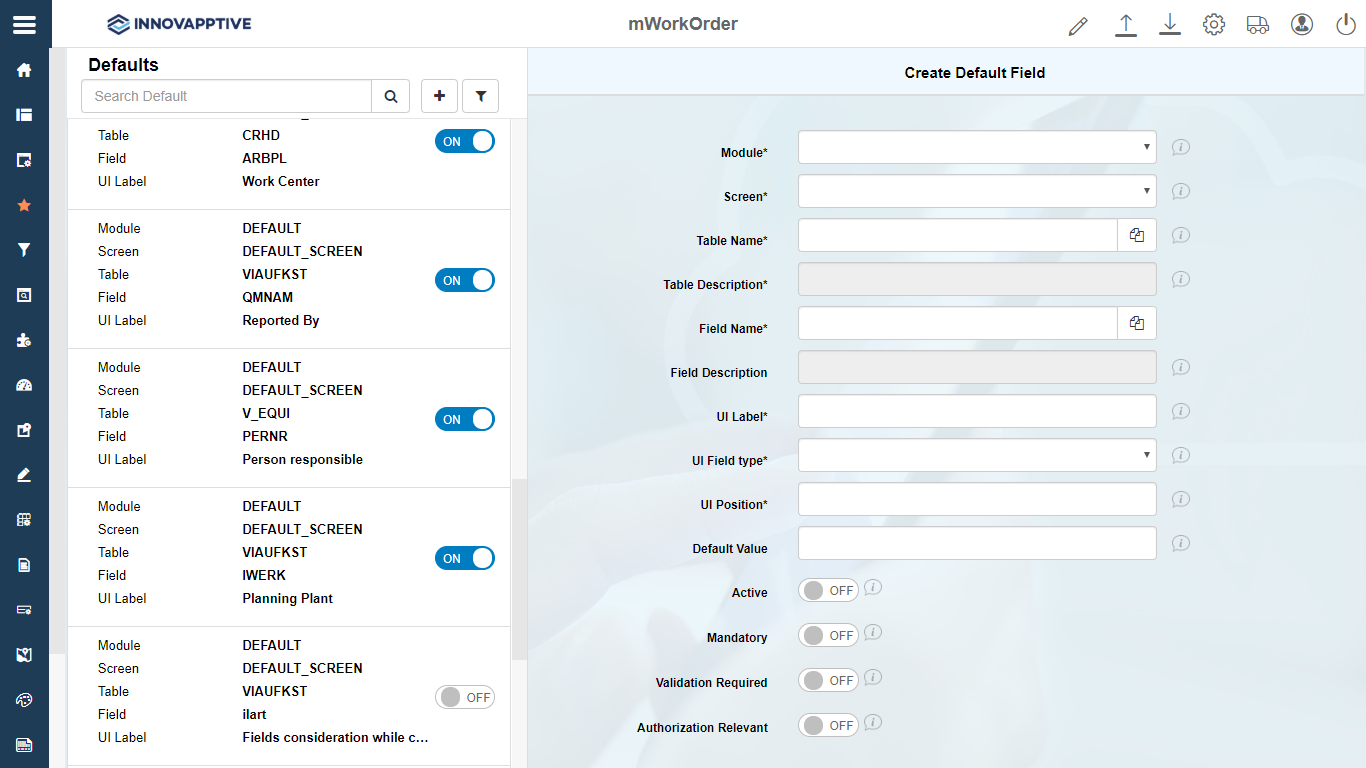This screenshot has width=1366, height=768.
Task: Click the home icon in sidebar
Action: coord(24,70)
